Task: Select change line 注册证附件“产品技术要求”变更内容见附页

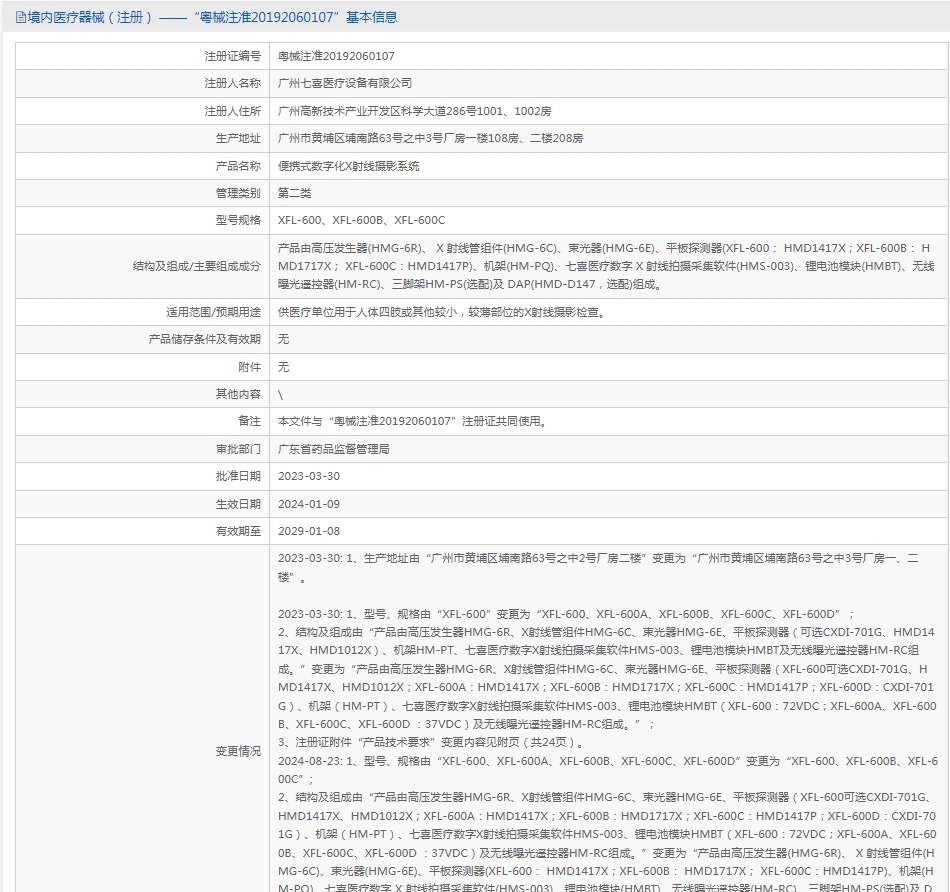Action: [431, 742]
